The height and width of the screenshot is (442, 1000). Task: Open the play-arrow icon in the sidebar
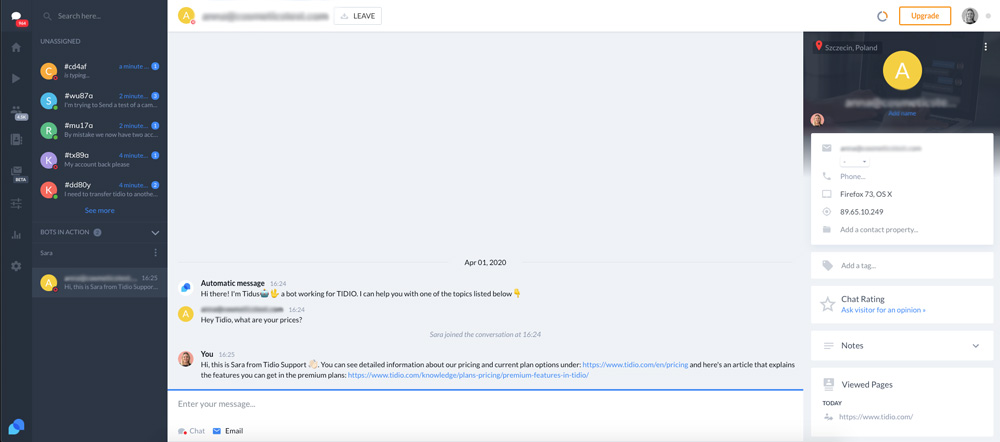point(16,78)
